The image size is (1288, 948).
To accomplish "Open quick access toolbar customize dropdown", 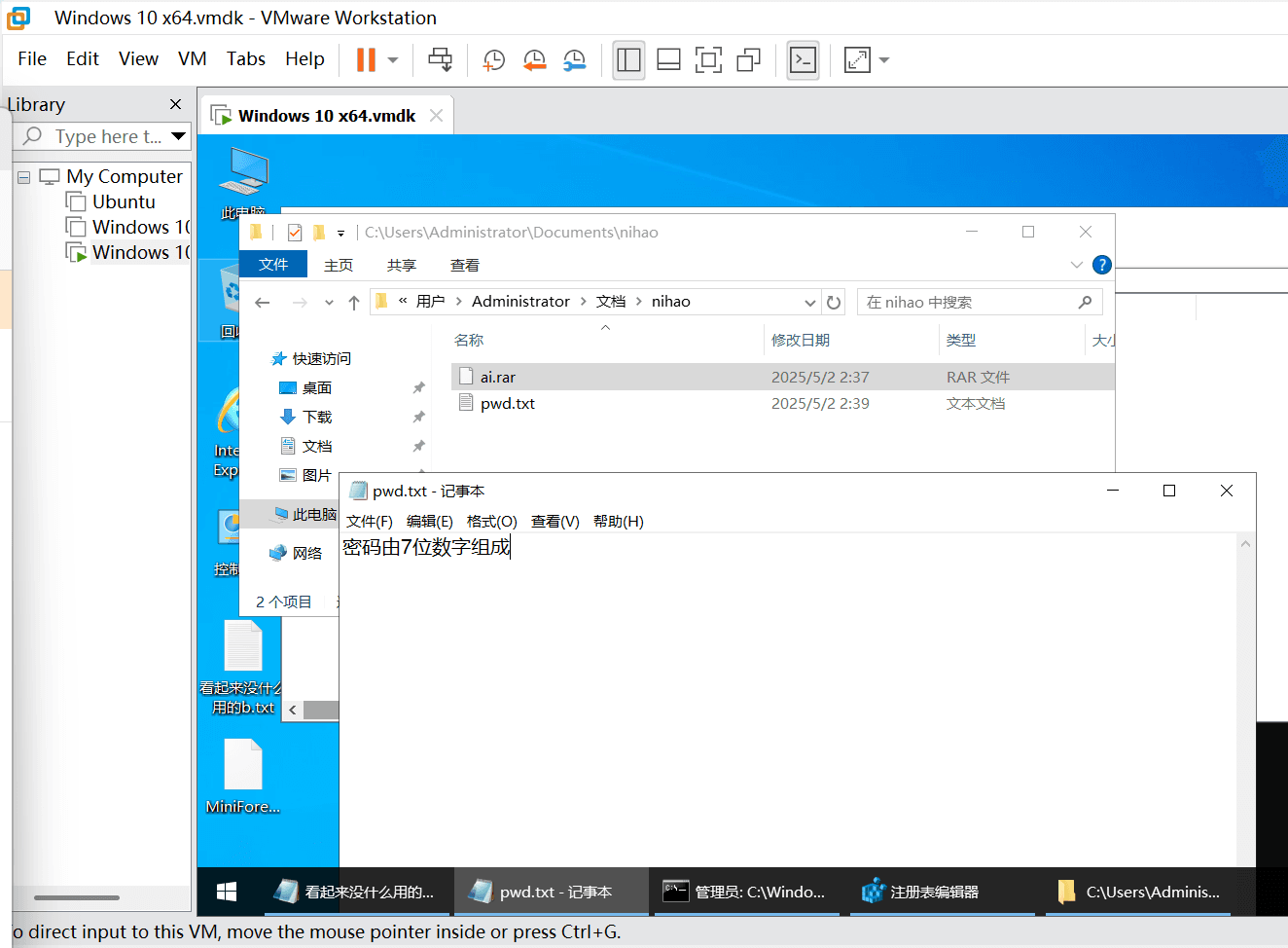I will click(x=340, y=234).
